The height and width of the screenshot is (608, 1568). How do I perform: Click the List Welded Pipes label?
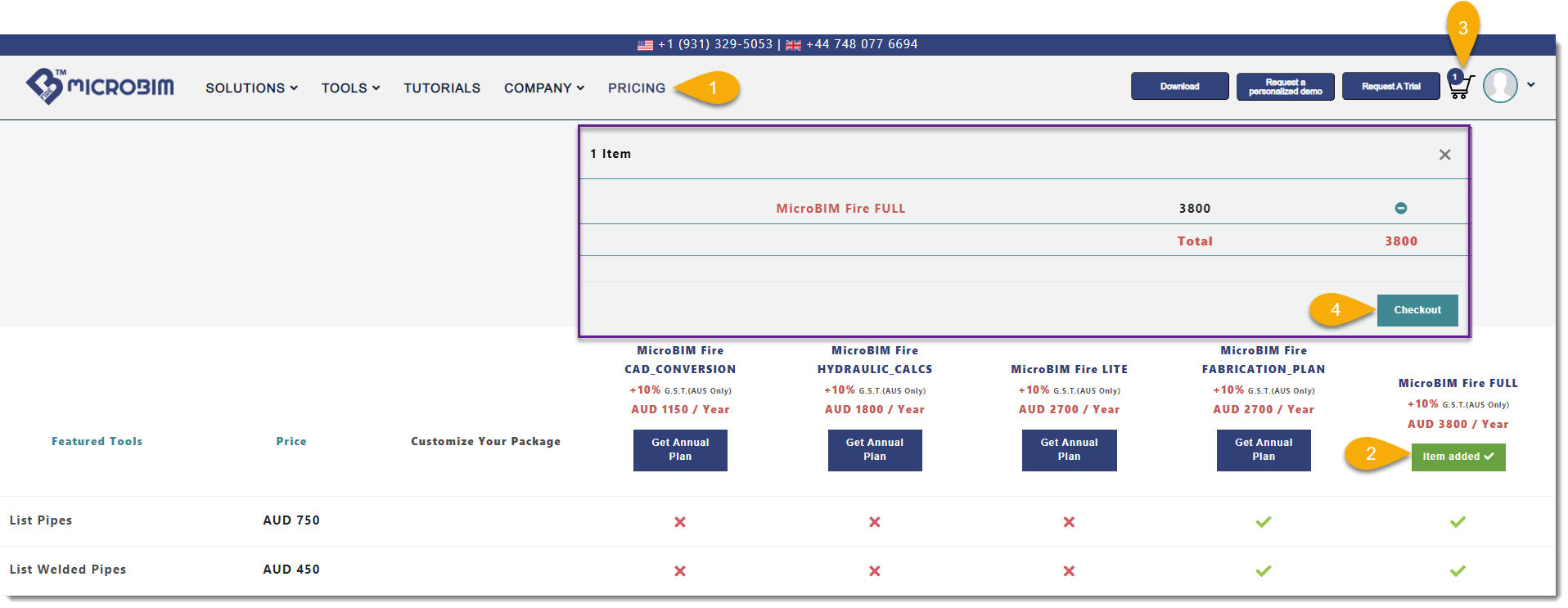(x=68, y=570)
